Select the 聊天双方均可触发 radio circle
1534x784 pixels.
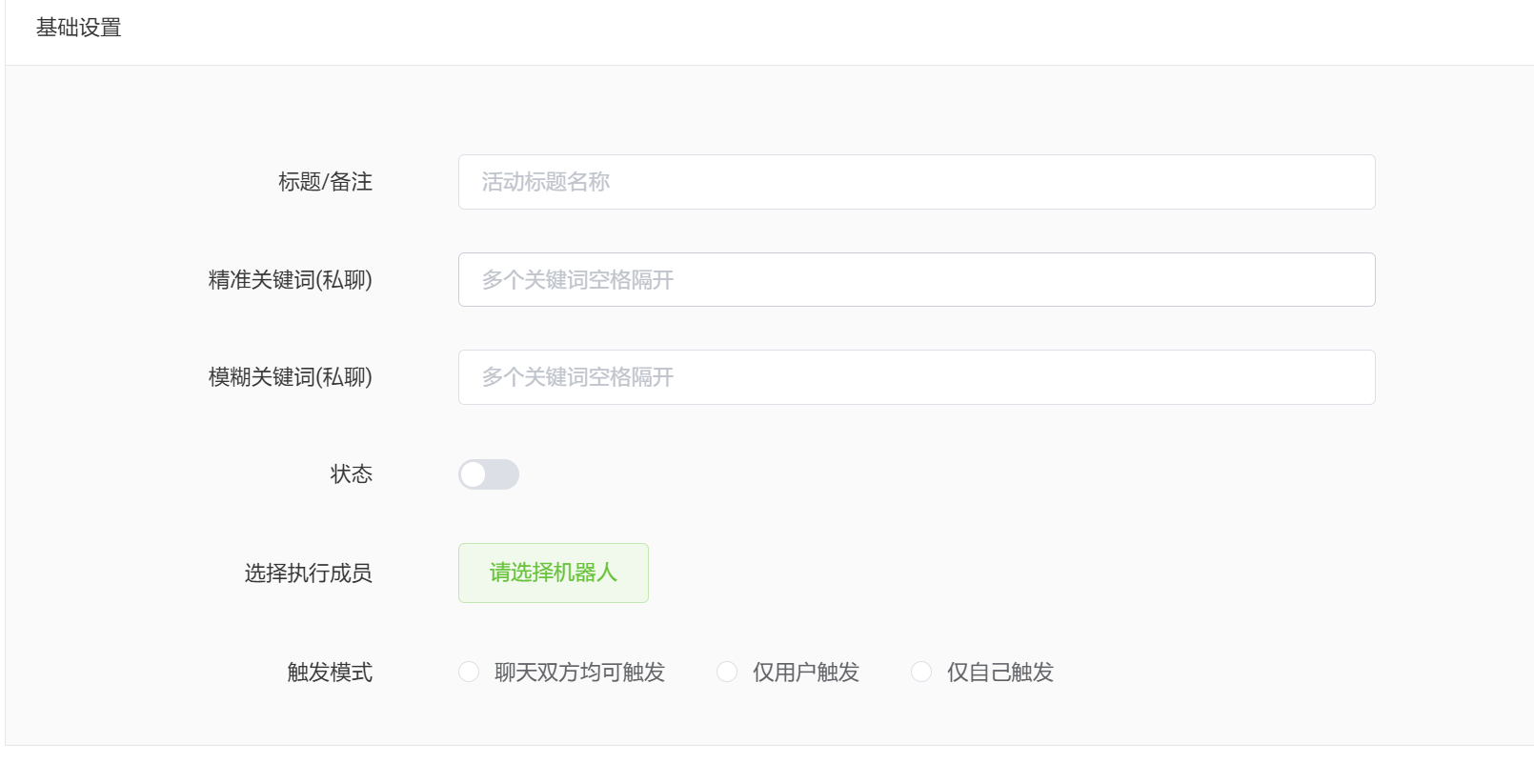point(469,672)
